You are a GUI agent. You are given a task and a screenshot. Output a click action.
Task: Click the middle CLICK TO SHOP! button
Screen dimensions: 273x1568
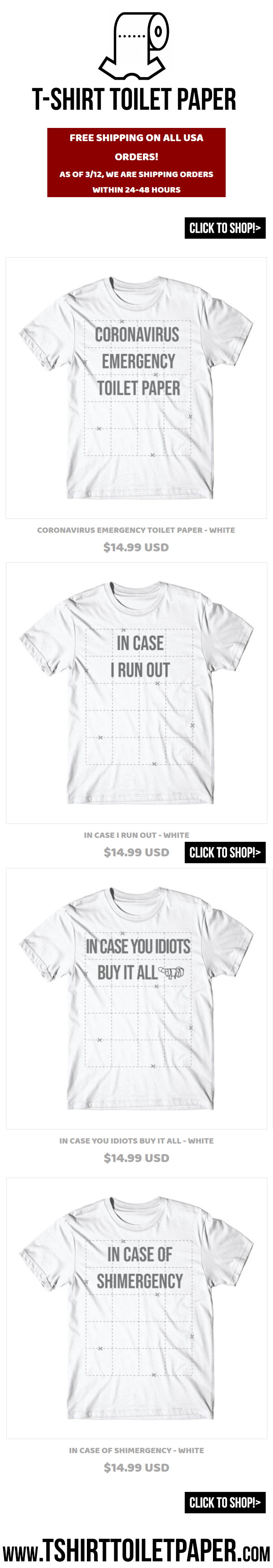click(x=225, y=852)
